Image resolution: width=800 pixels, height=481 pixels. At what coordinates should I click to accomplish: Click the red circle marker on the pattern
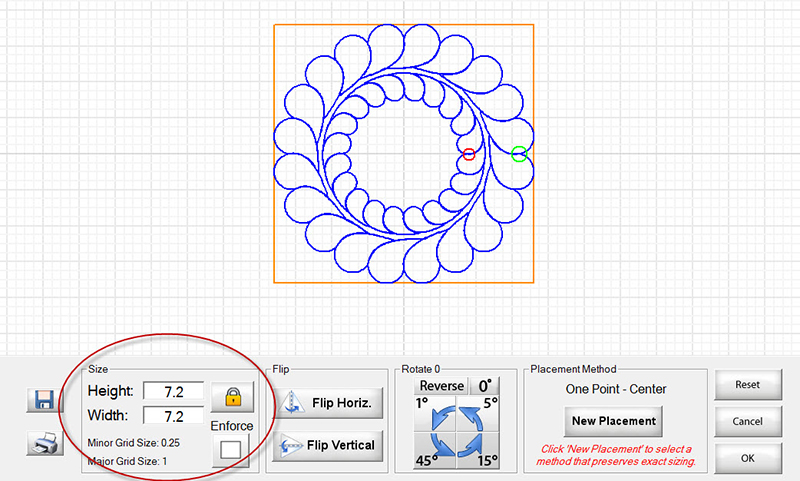469,154
